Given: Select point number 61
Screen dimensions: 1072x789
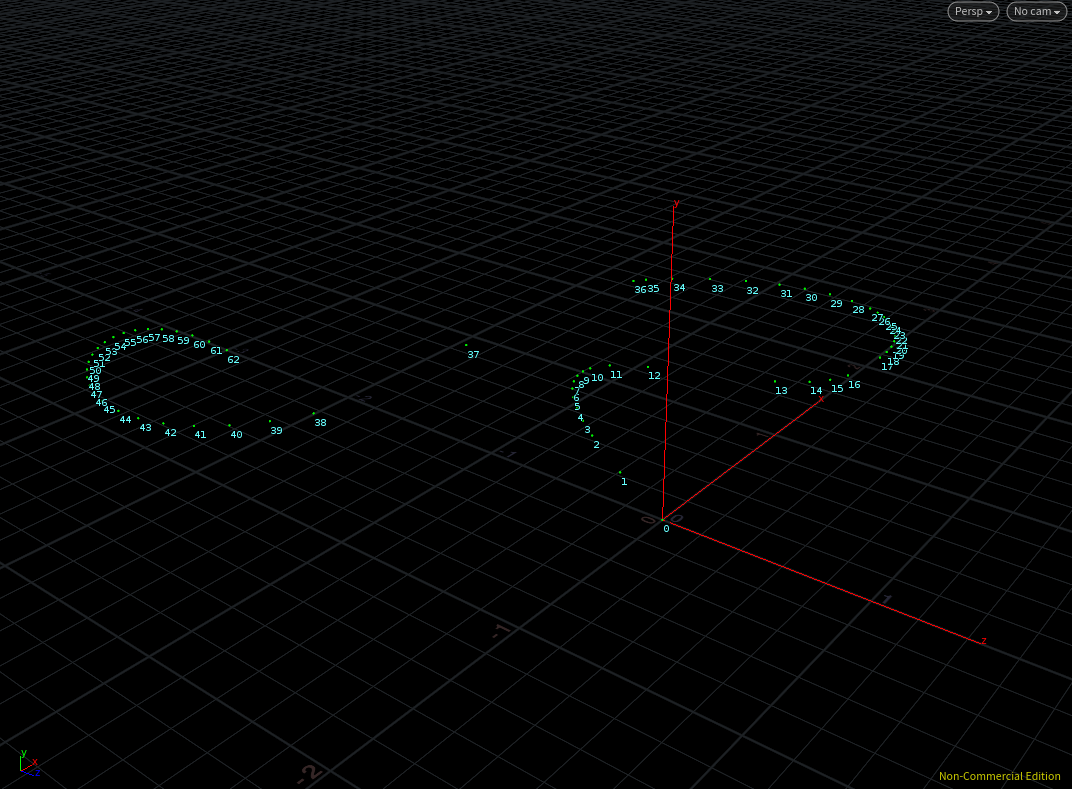Looking at the screenshot, I should pyautogui.click(x=216, y=351).
